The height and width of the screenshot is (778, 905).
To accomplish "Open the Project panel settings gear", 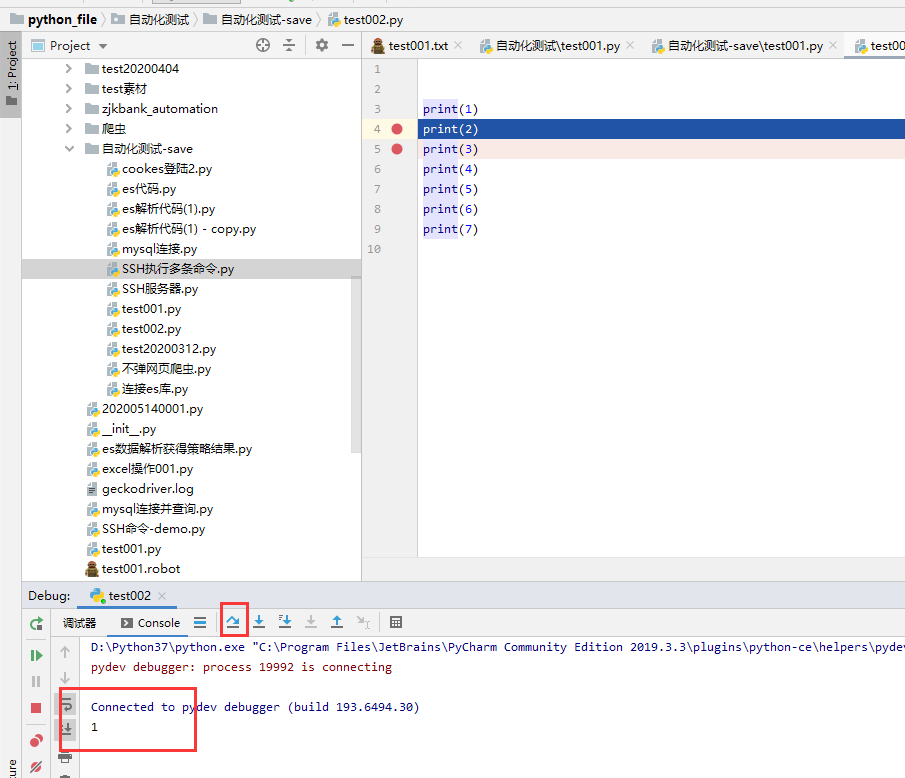I will (322, 45).
